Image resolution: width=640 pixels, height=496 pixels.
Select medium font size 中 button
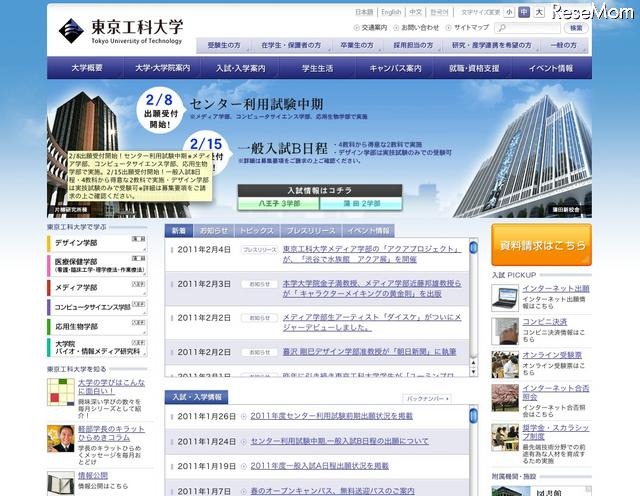pos(524,12)
